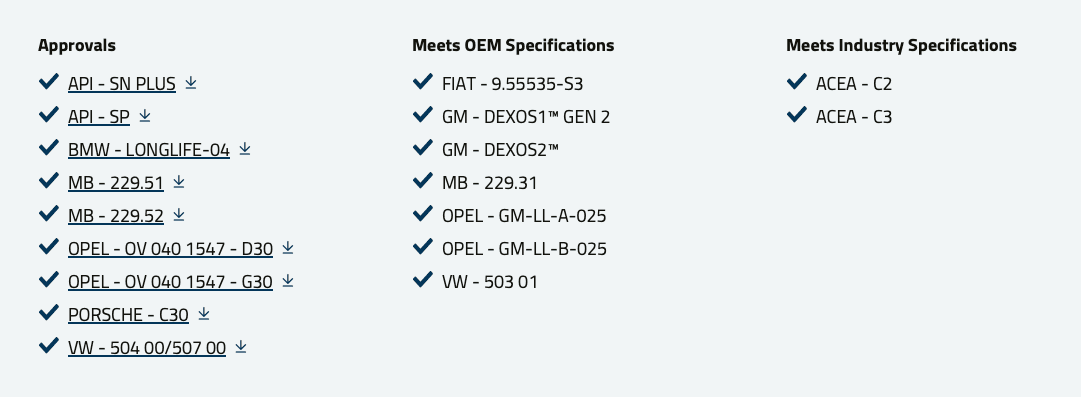Open the PORSCHE - C30 link
Viewport: 1081px width, 397px height.
point(128,316)
